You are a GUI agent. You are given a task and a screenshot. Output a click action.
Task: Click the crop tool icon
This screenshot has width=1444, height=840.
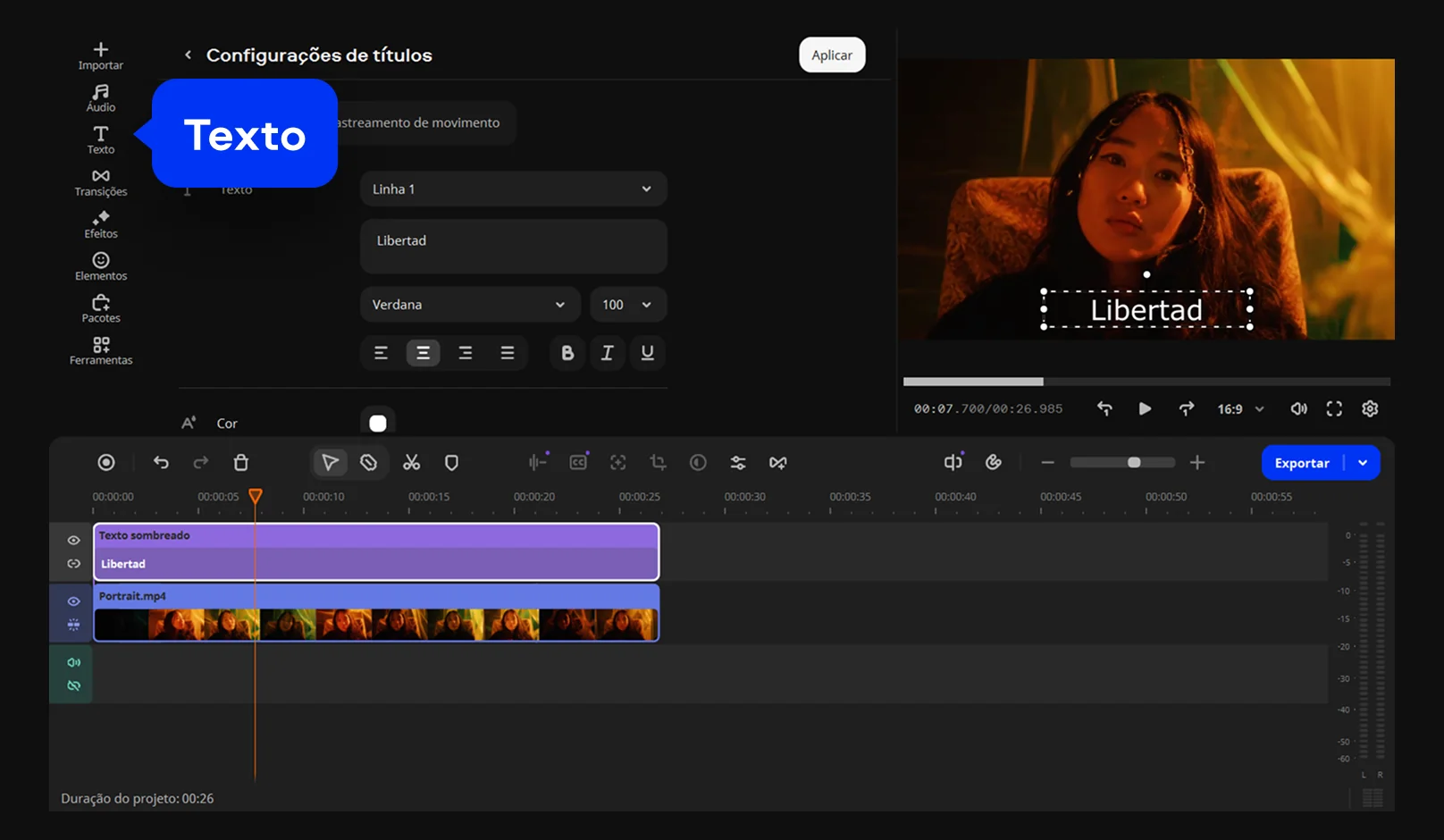pos(658,463)
